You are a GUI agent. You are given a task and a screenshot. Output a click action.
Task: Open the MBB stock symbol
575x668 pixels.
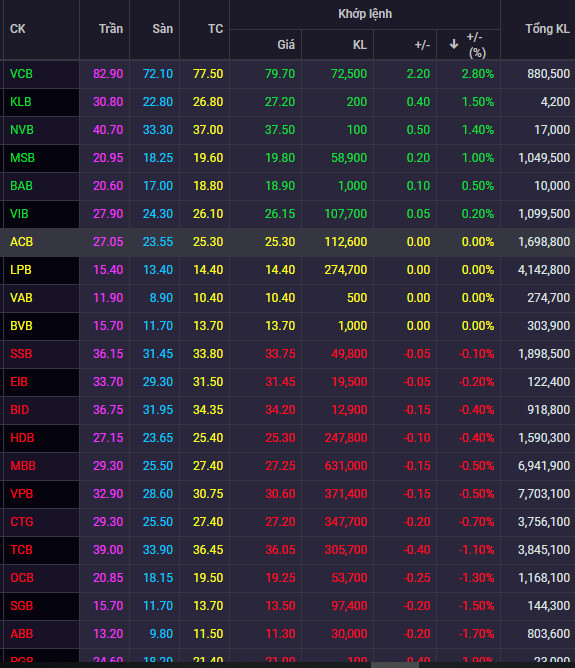[x=23, y=466]
